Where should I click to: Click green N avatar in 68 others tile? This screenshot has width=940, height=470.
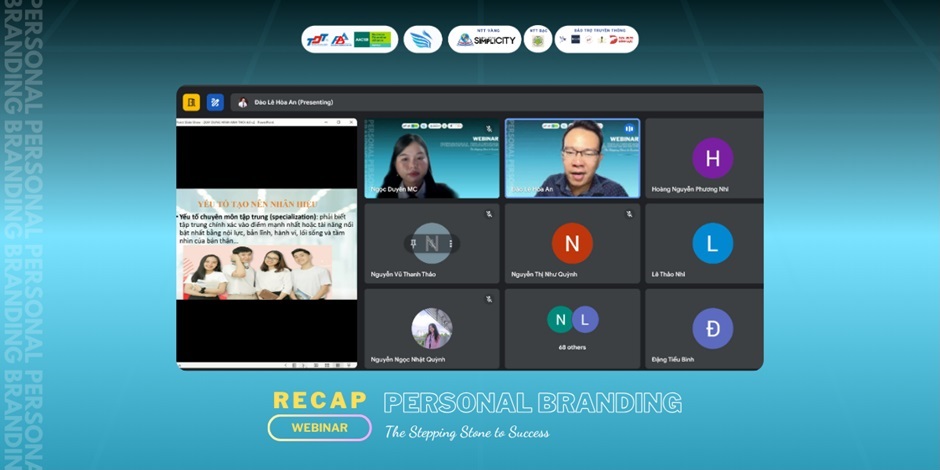[561, 320]
